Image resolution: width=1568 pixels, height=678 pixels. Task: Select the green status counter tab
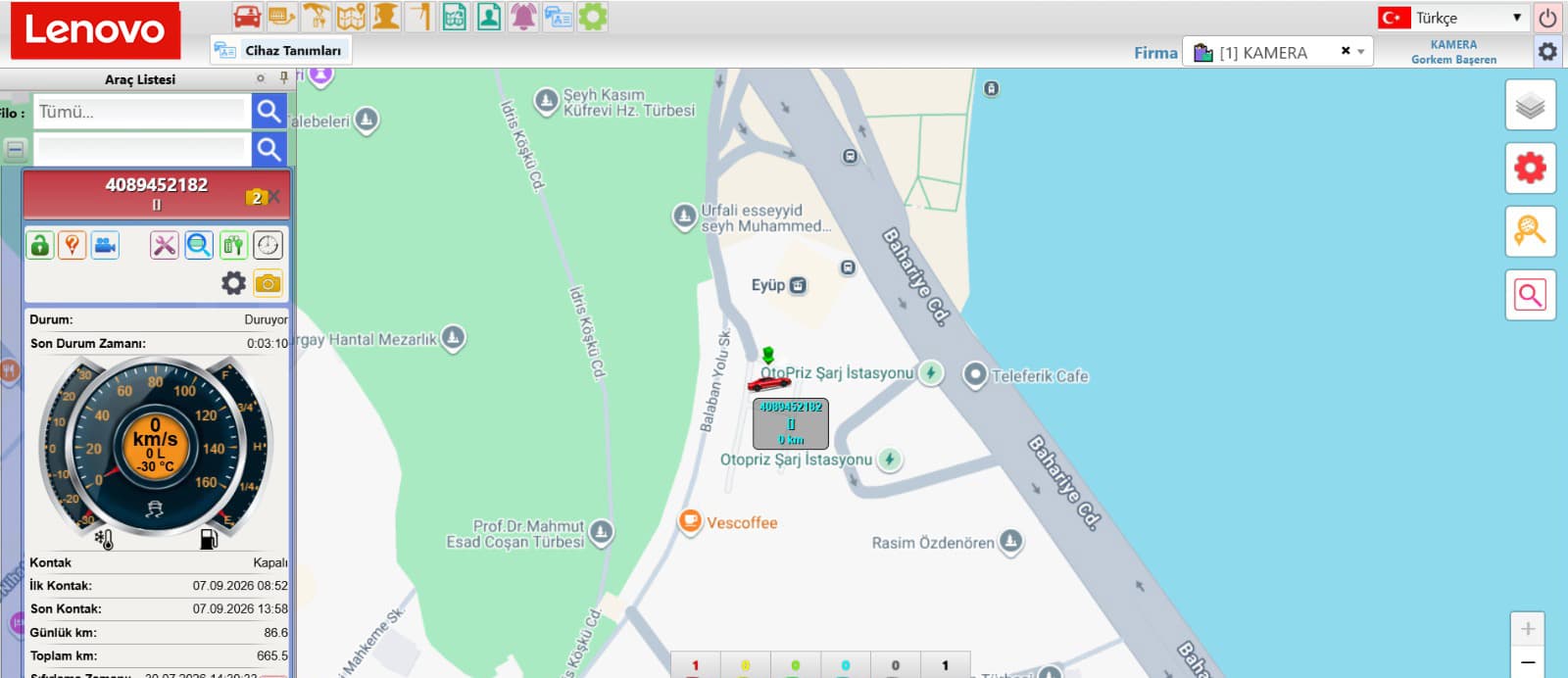[x=796, y=665]
